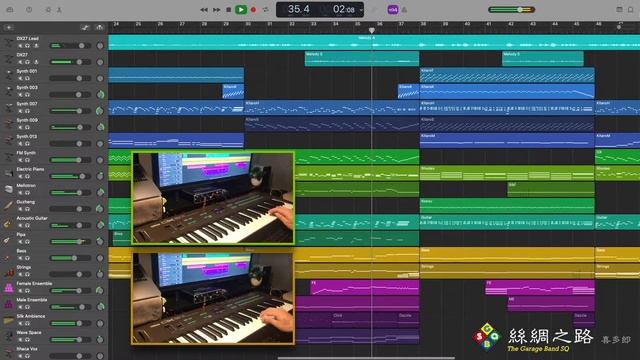Click the horizontal scrollbar at the bottom
The width and height of the screenshot is (640, 360).
[x=366, y=358]
